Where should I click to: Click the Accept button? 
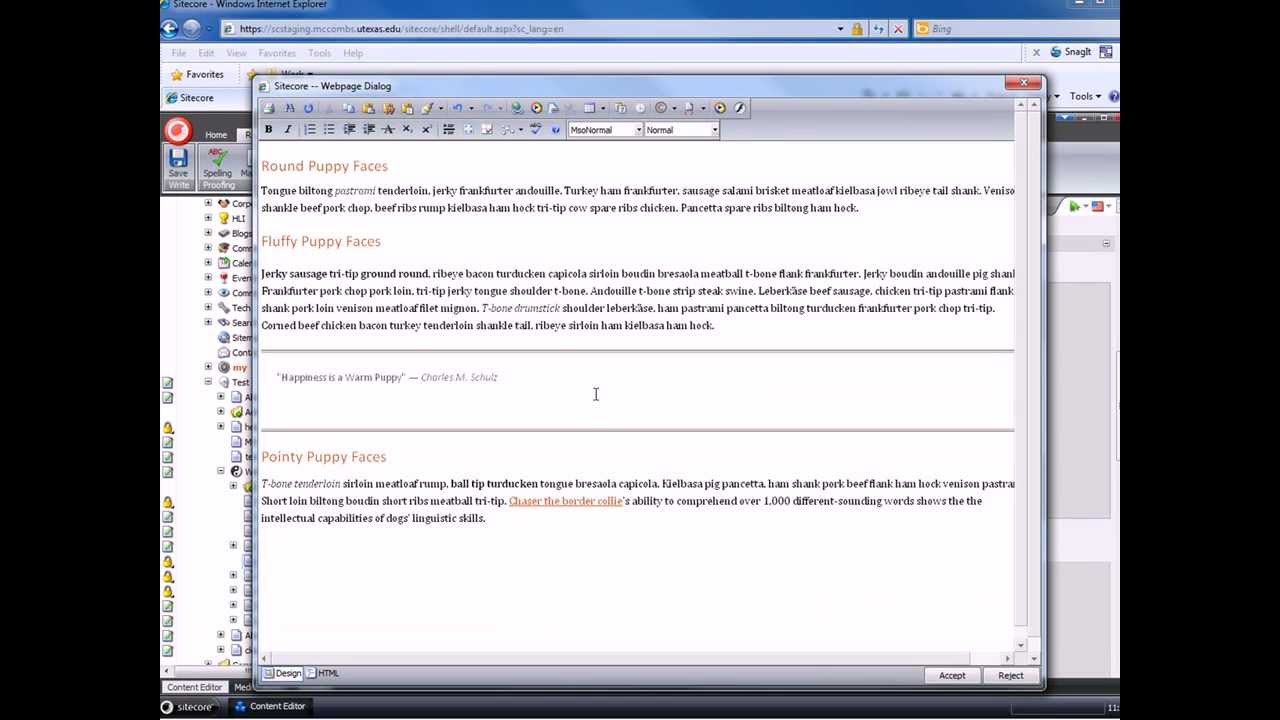click(952, 676)
